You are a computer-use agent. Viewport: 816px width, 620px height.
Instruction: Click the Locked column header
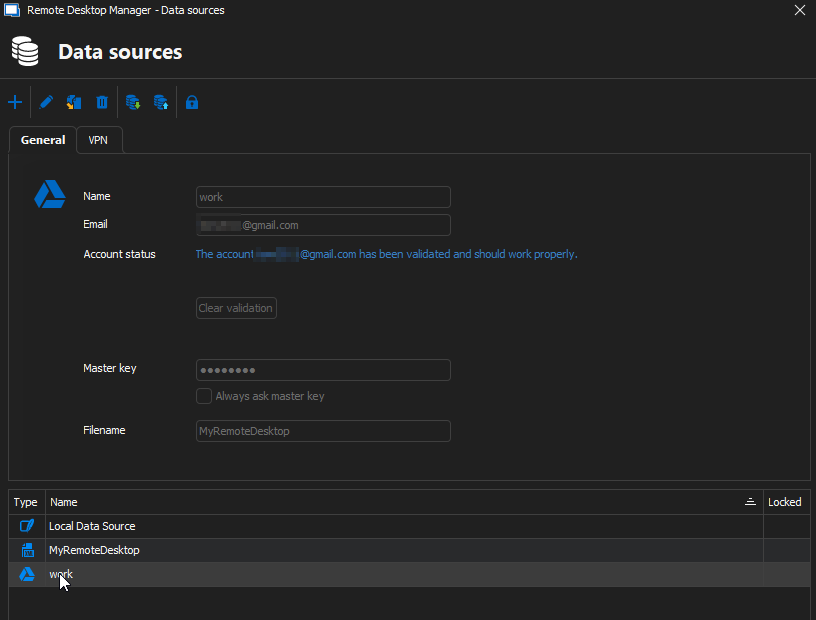pos(785,502)
